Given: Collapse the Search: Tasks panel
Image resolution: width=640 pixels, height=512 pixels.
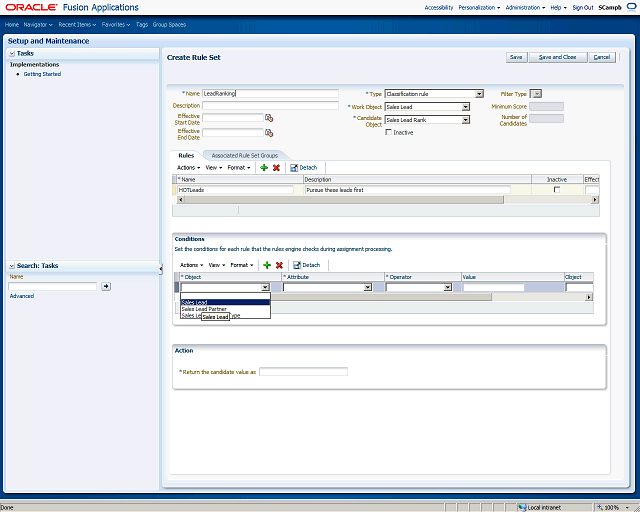Looking at the screenshot, I should pos(12,266).
